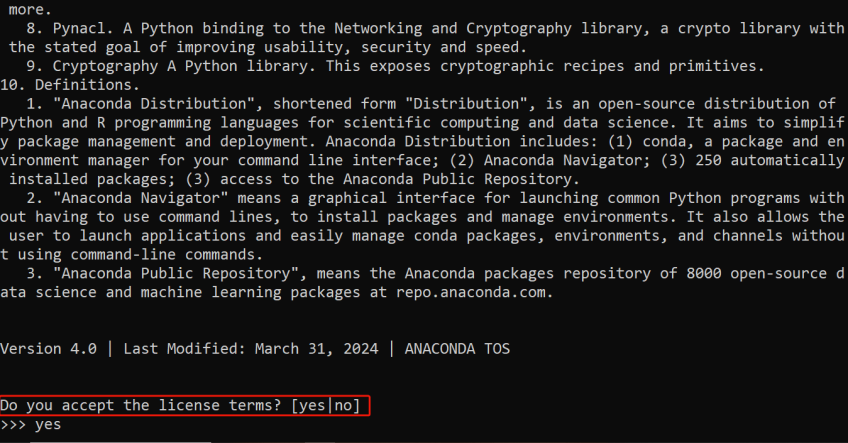
Task: Click the typed "yes" after the >>> prompt
Action: pos(47,424)
